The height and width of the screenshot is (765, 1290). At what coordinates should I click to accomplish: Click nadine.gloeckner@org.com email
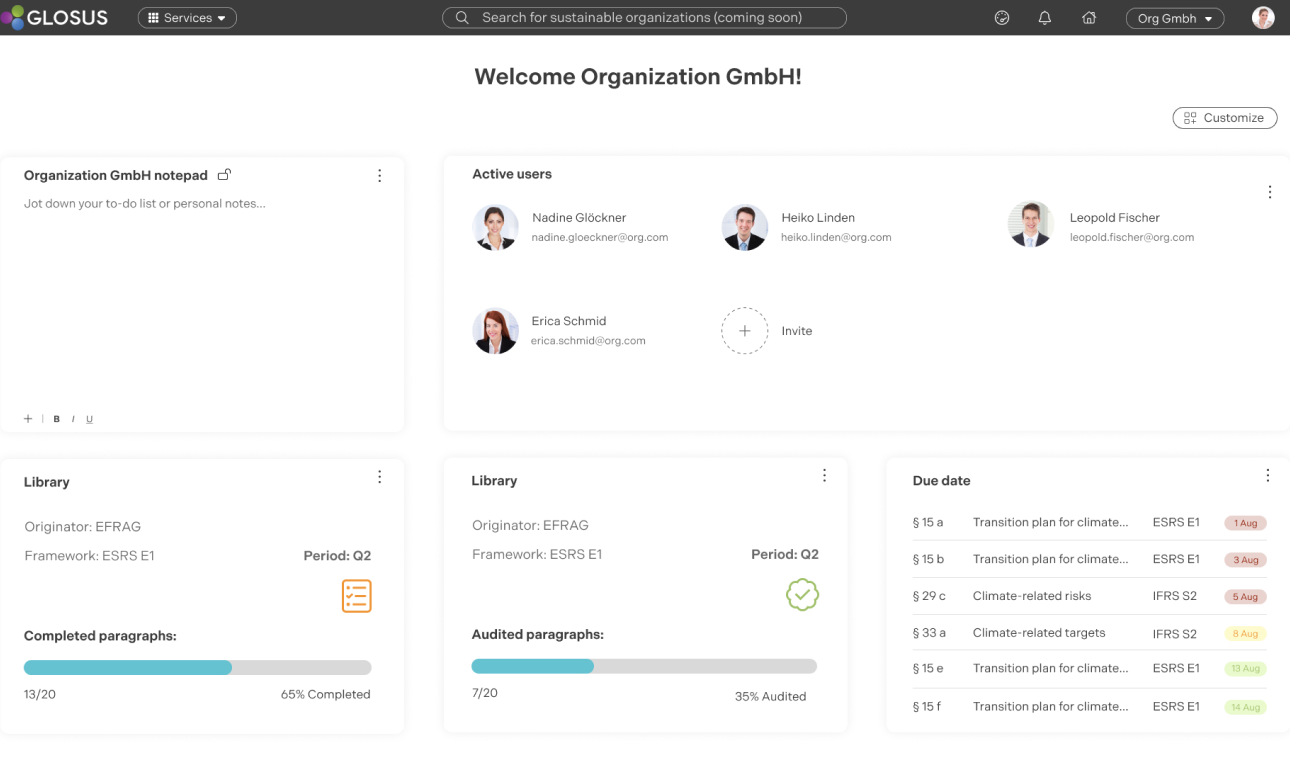pyautogui.click(x=600, y=238)
